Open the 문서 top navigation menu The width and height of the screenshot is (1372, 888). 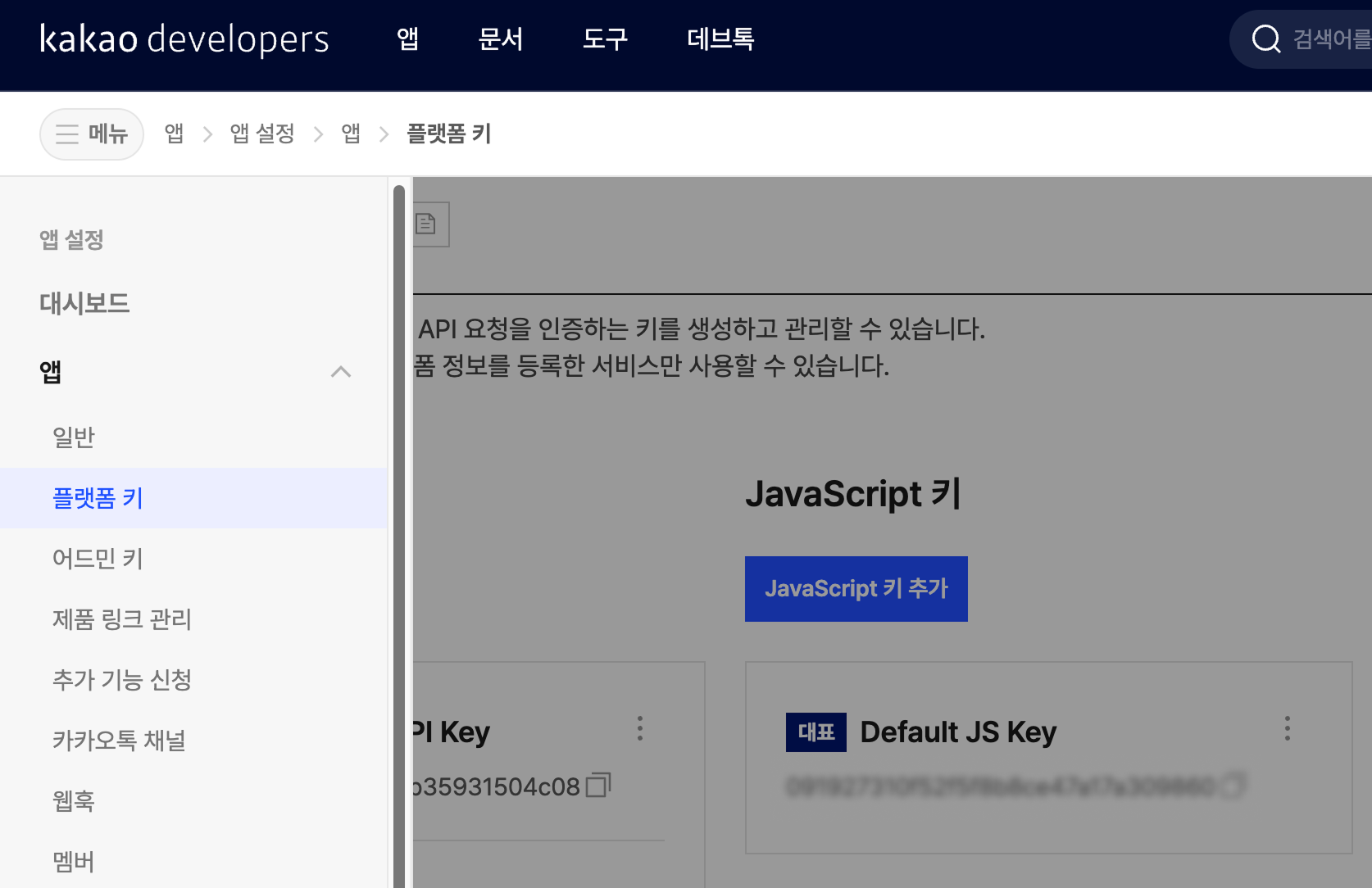[x=500, y=39]
